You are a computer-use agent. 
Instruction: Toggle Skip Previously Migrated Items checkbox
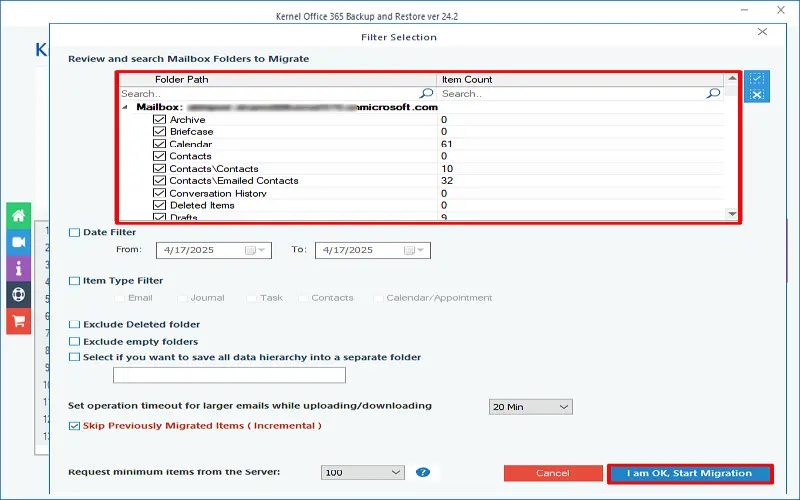(x=74, y=426)
